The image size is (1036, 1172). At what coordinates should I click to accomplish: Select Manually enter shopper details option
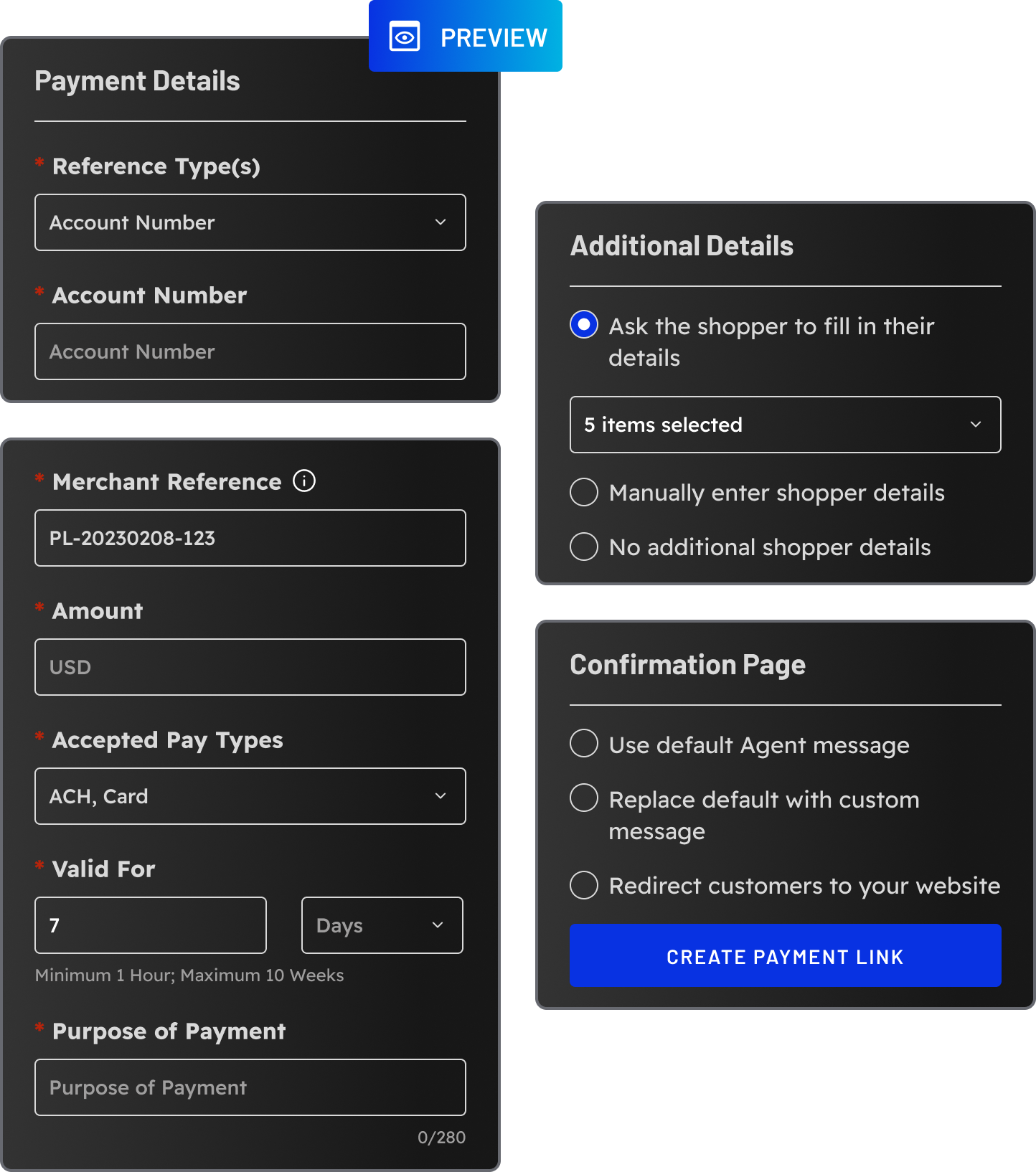[x=584, y=492]
